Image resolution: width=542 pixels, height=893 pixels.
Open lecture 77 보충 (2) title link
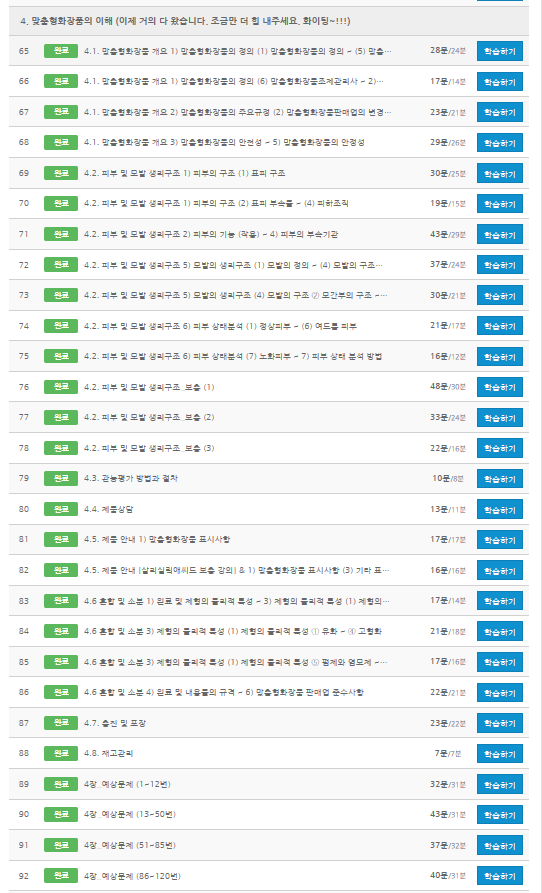[x=149, y=417]
